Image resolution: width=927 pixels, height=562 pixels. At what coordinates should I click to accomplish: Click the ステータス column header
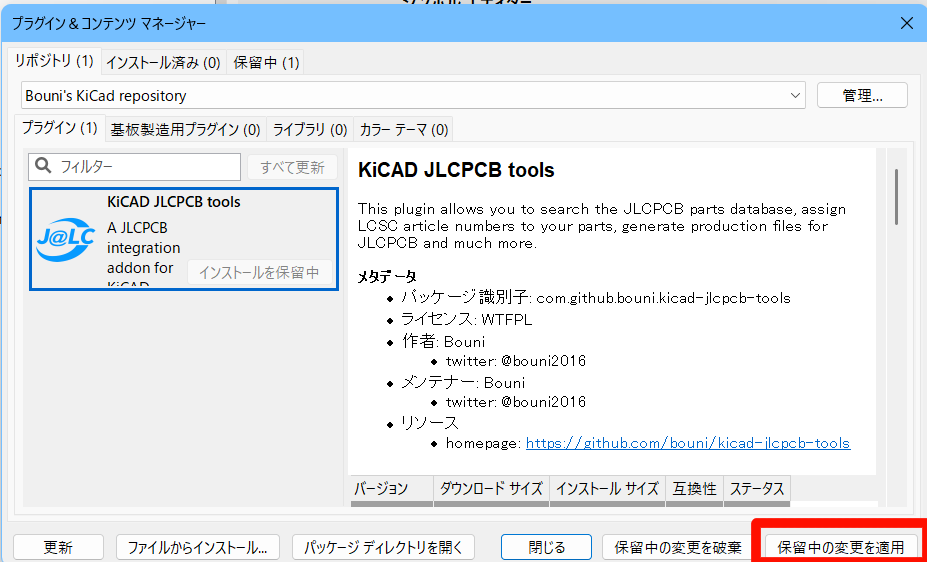click(x=757, y=489)
